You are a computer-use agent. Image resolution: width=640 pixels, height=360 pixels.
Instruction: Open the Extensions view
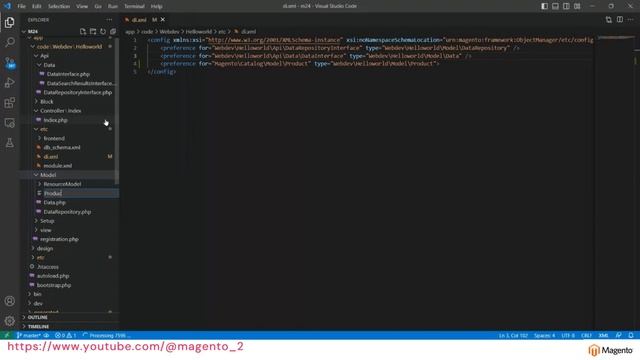pyautogui.click(x=9, y=103)
